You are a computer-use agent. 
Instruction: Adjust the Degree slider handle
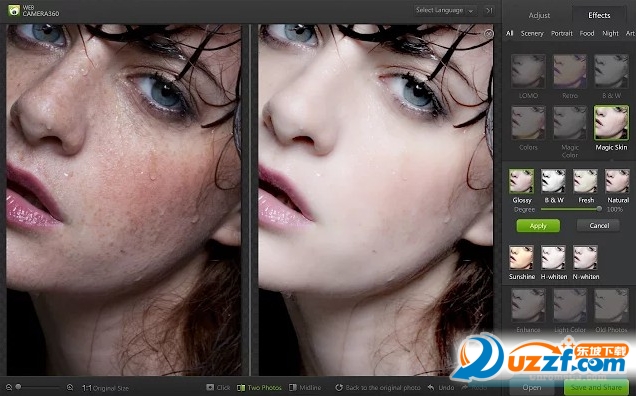pyautogui.click(x=599, y=209)
